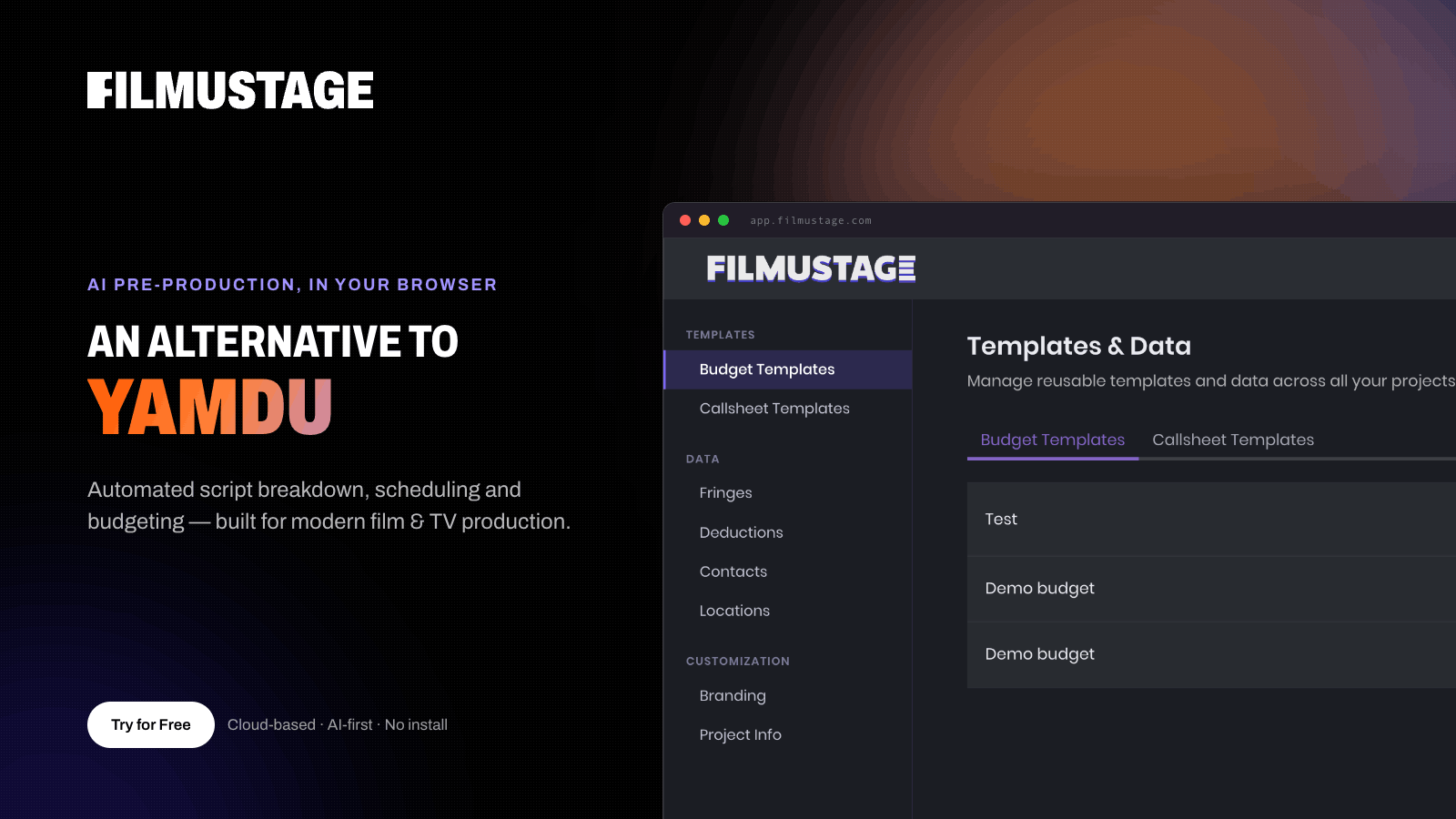The width and height of the screenshot is (1456, 819).
Task: Select Budget Templates in the sidebar
Action: (x=788, y=369)
